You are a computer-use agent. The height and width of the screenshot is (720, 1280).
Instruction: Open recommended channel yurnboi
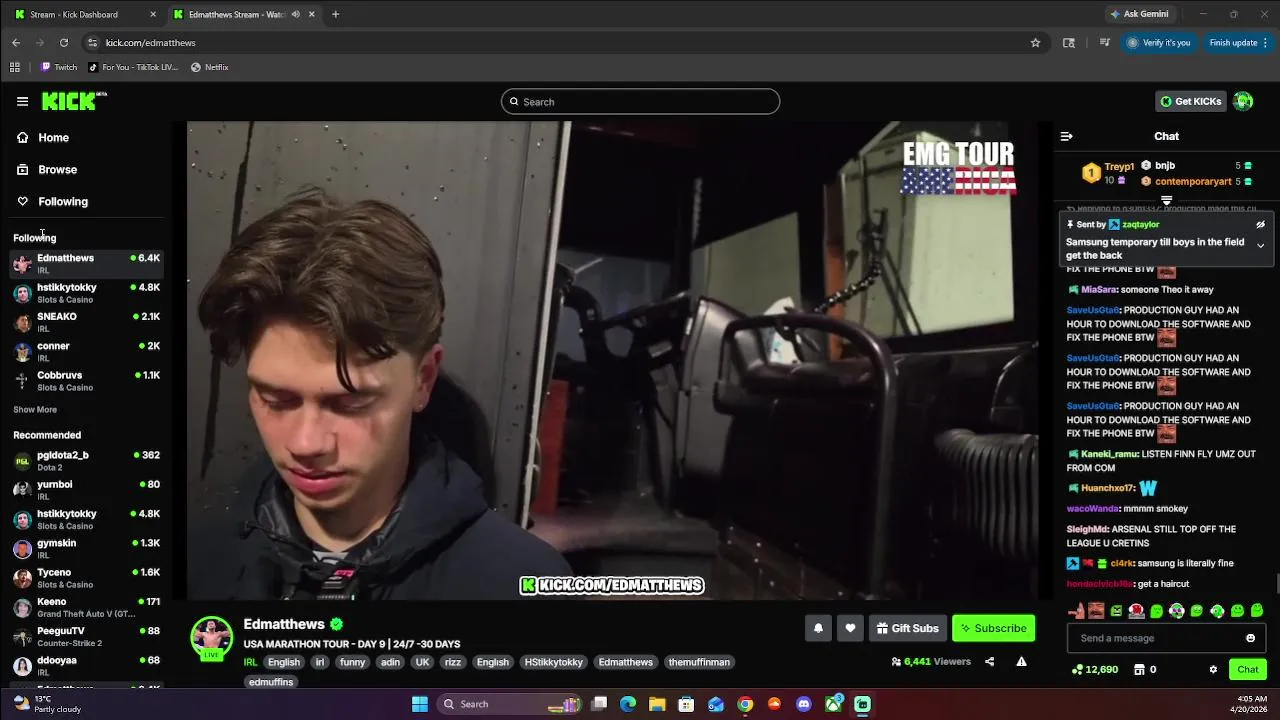tap(86, 490)
